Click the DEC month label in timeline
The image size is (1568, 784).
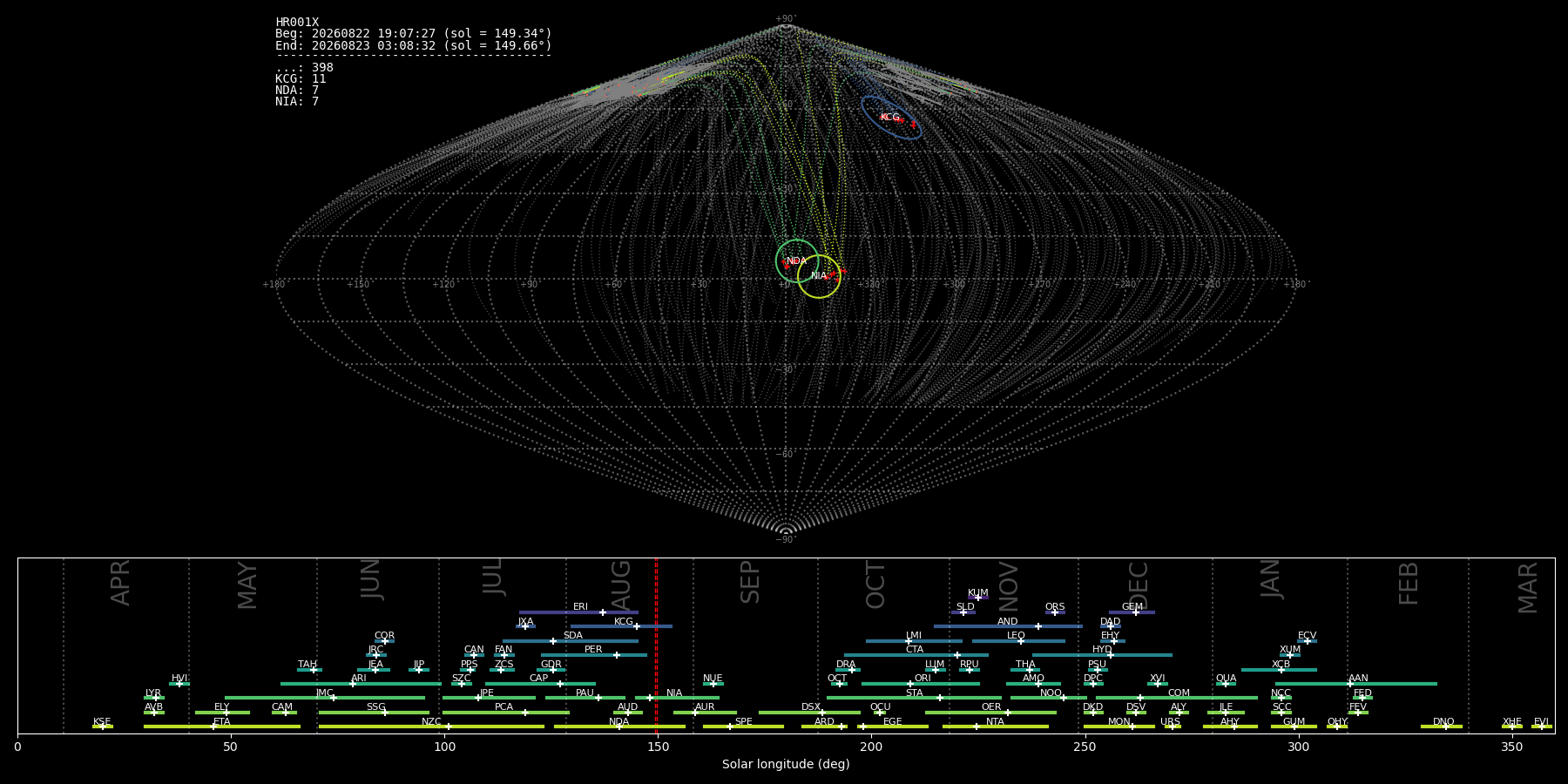point(1139,585)
